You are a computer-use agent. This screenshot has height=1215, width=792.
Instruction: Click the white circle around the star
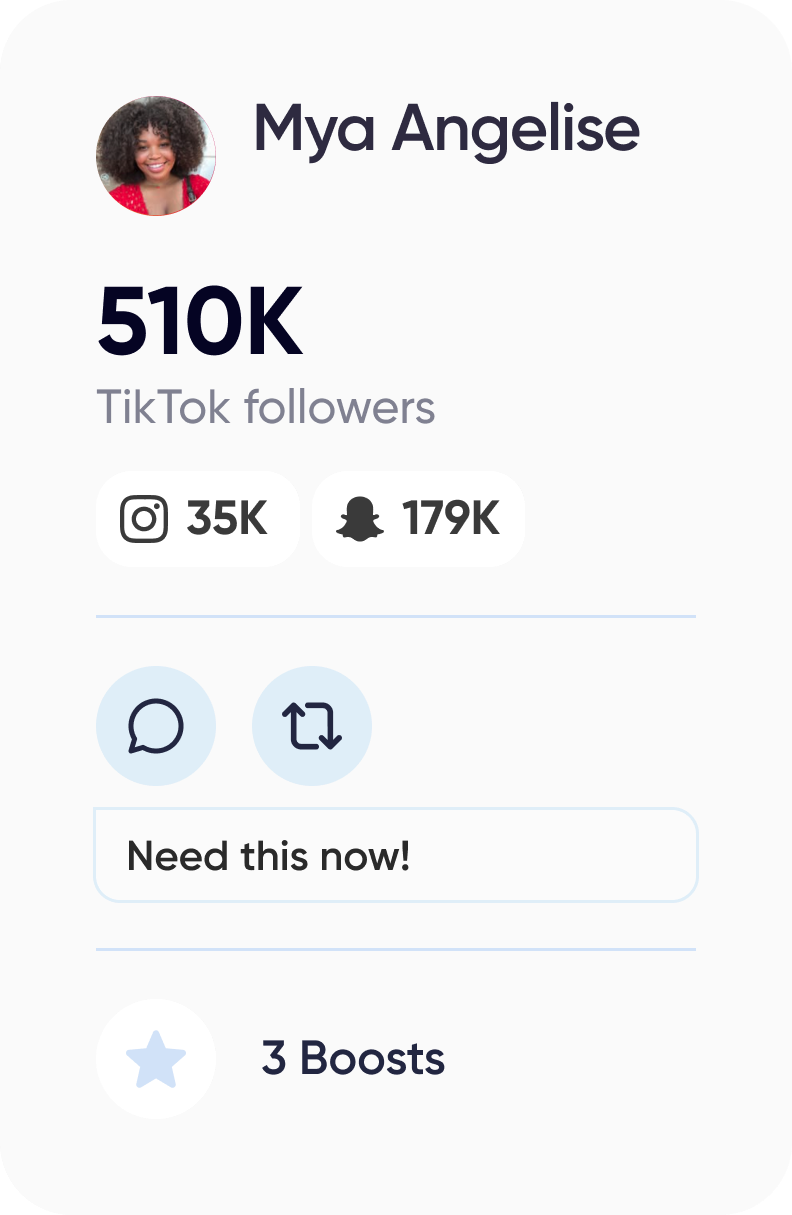tap(156, 1060)
